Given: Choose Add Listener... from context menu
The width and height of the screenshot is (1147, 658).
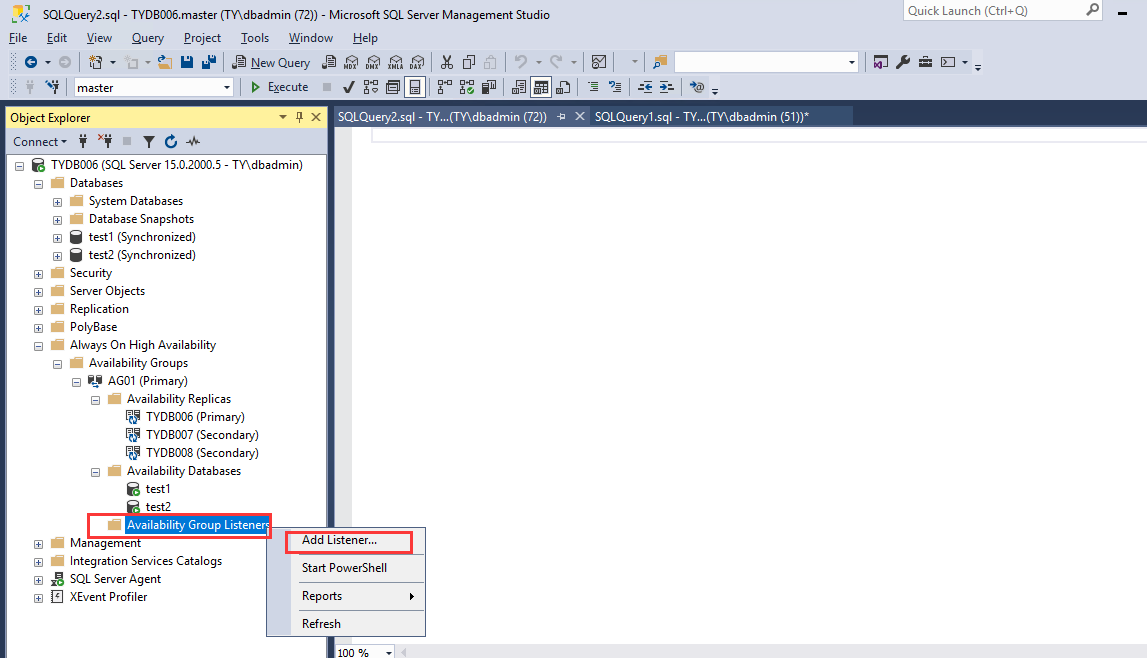Looking at the screenshot, I should click(339, 540).
